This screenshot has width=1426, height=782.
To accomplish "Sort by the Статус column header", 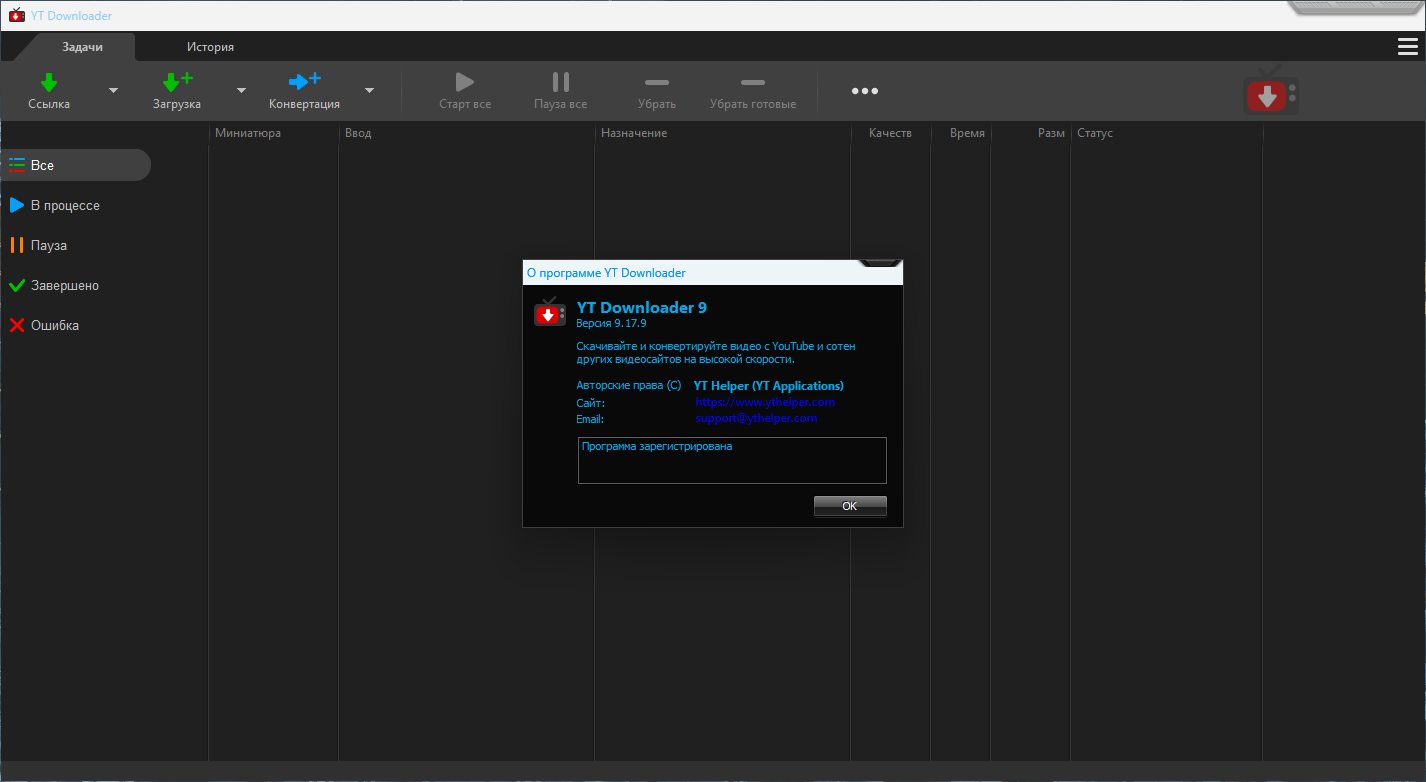I will click(1166, 133).
